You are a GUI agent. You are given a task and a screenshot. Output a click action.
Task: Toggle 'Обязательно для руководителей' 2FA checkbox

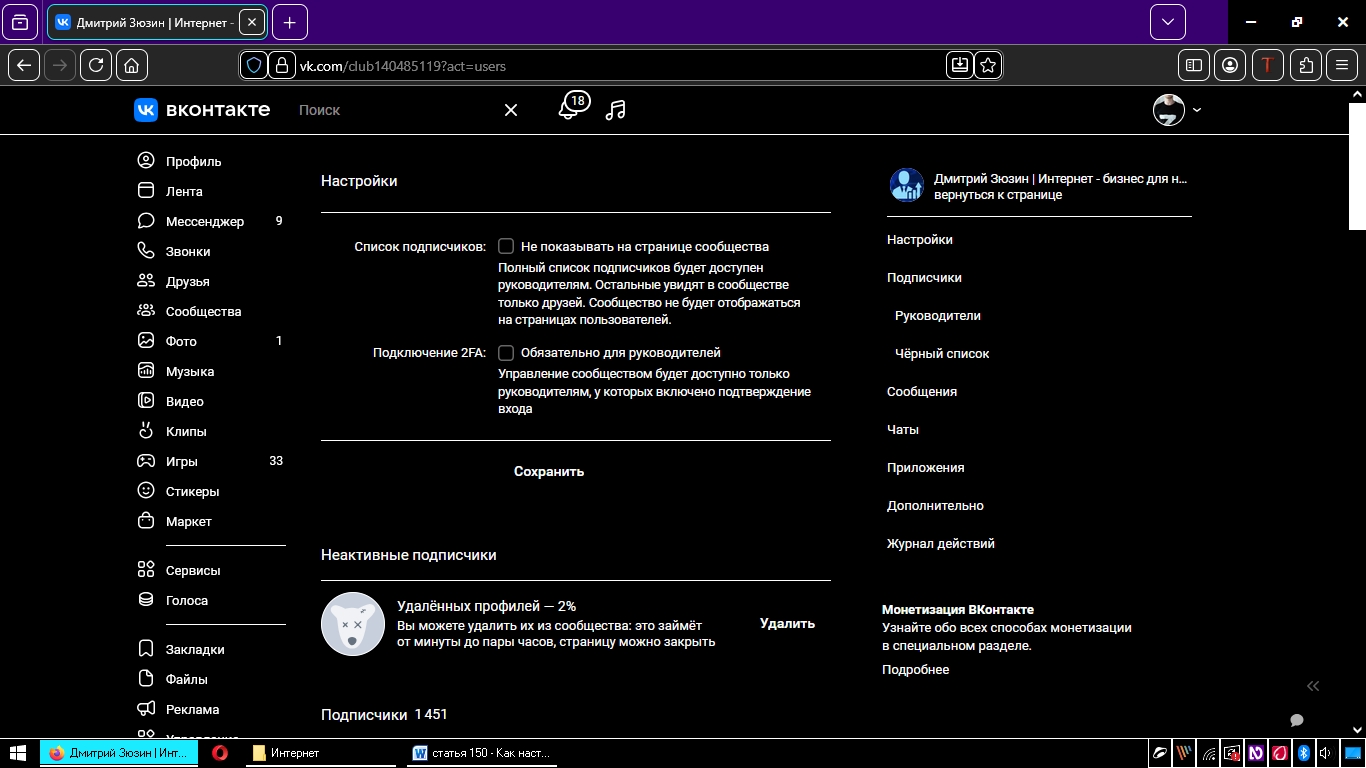(x=506, y=353)
